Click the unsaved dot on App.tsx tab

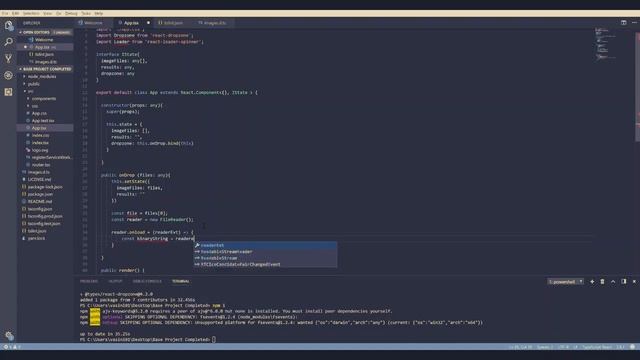coord(148,23)
